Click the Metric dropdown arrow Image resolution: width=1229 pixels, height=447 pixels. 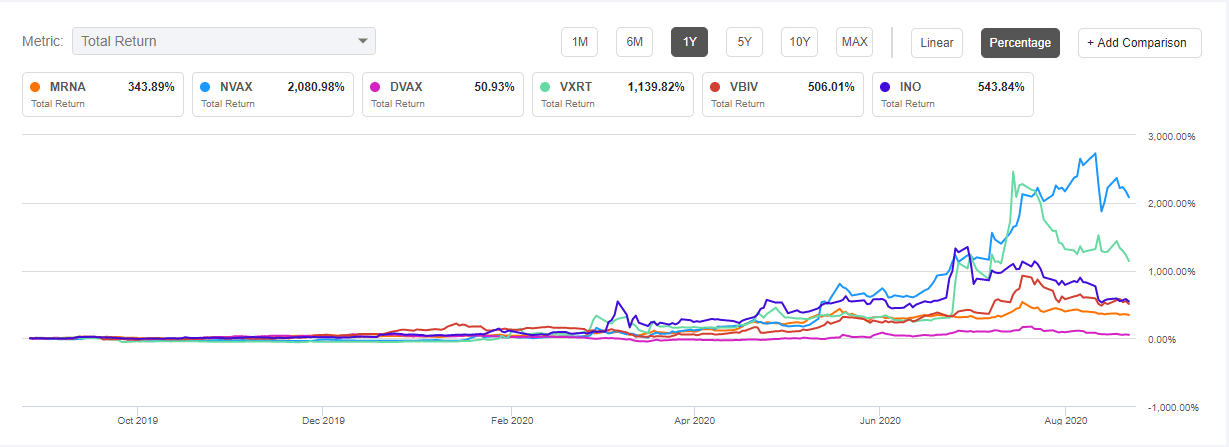[363, 42]
